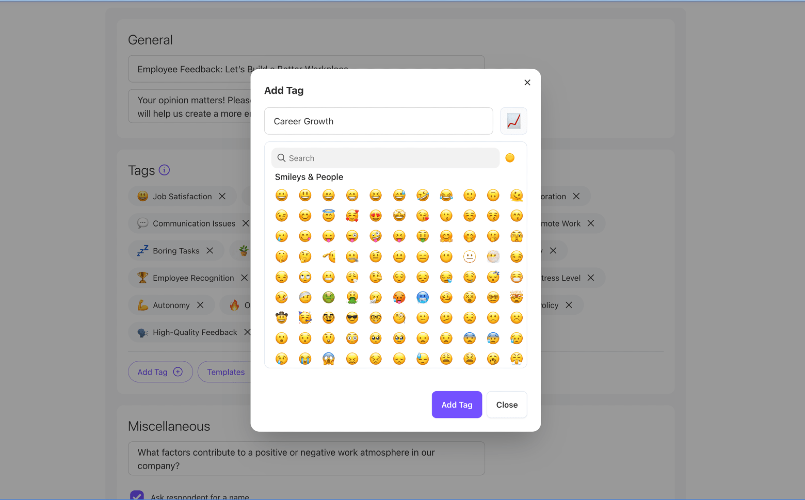The height and width of the screenshot is (500, 805).
Task: Remove the Employee Recognition tag
Action: [x=244, y=278]
